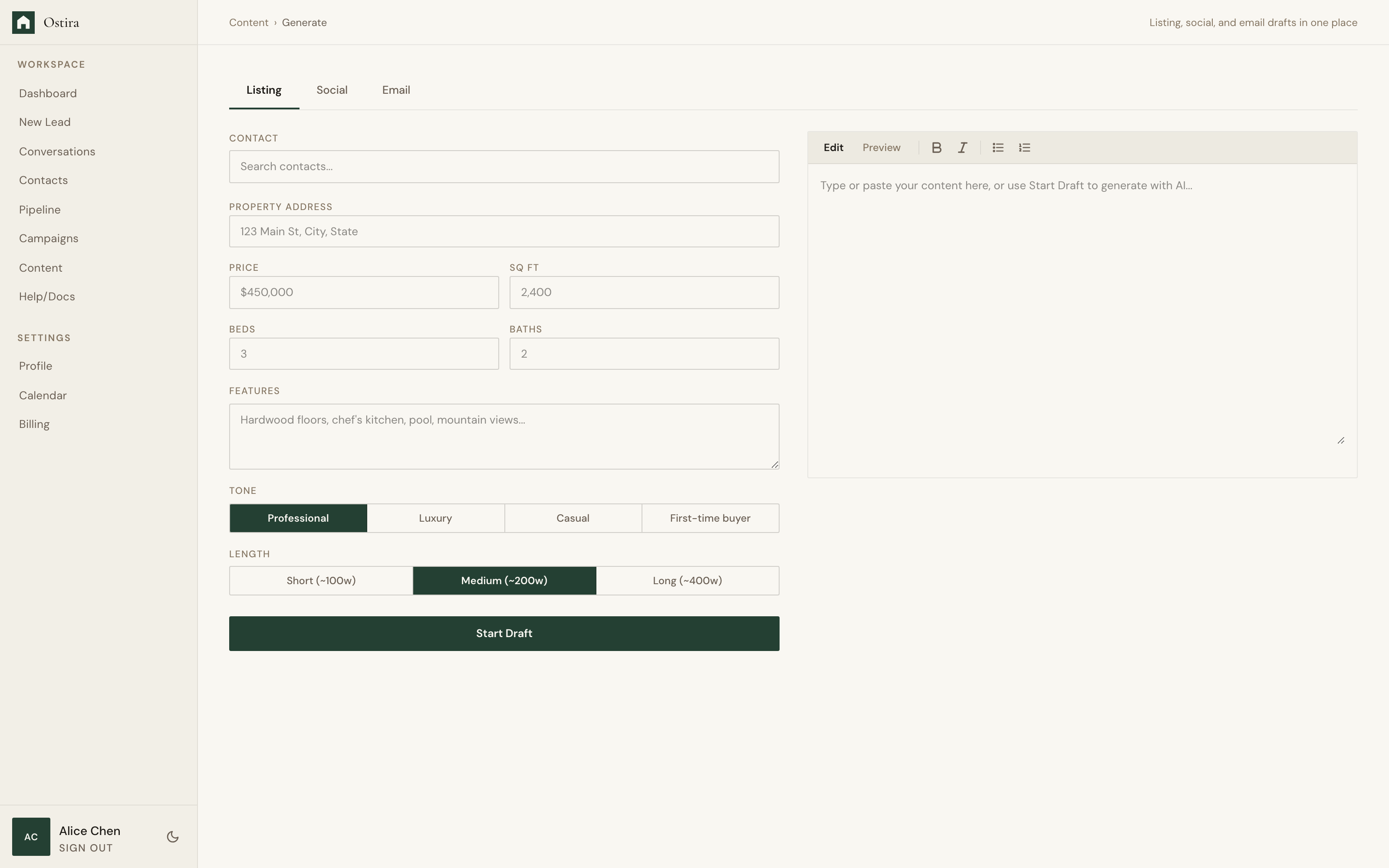Click the Ostira home logo
This screenshot has width=1389, height=868.
(x=46, y=23)
